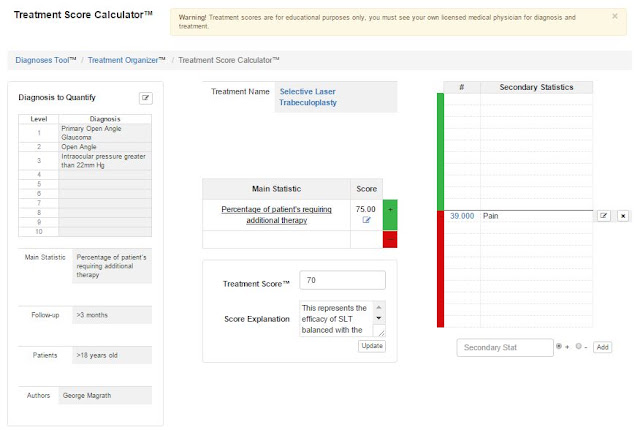Edit the Pain secondary statistic

604,216
